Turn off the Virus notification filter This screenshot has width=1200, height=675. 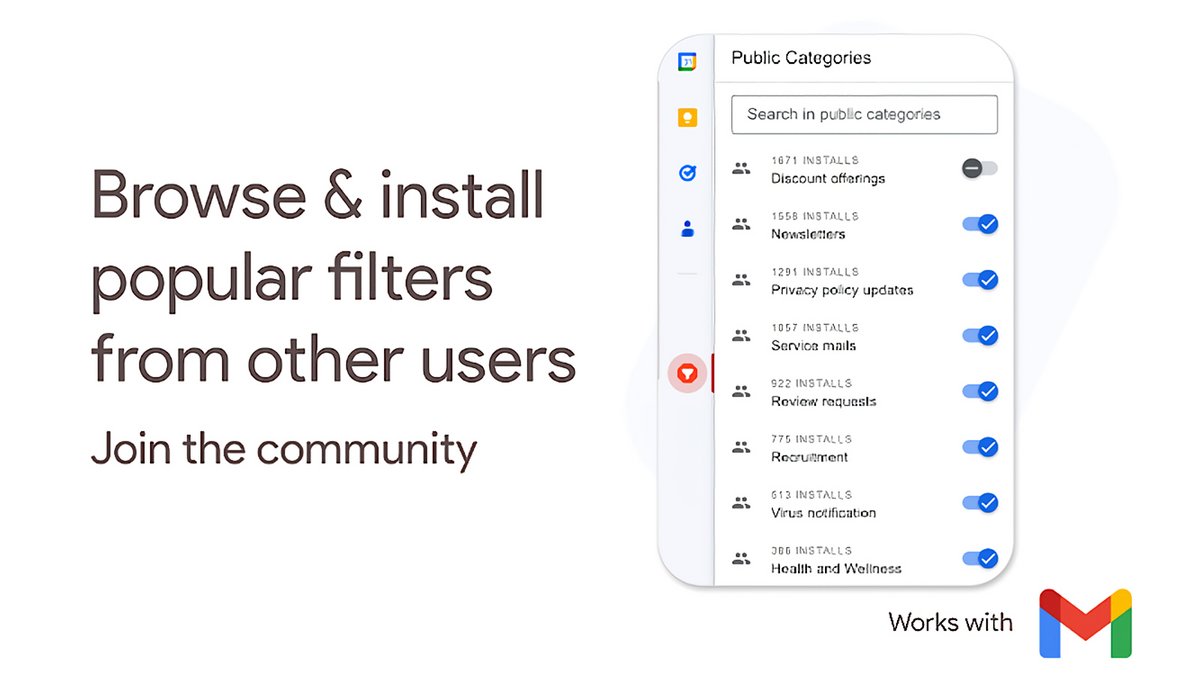point(980,502)
